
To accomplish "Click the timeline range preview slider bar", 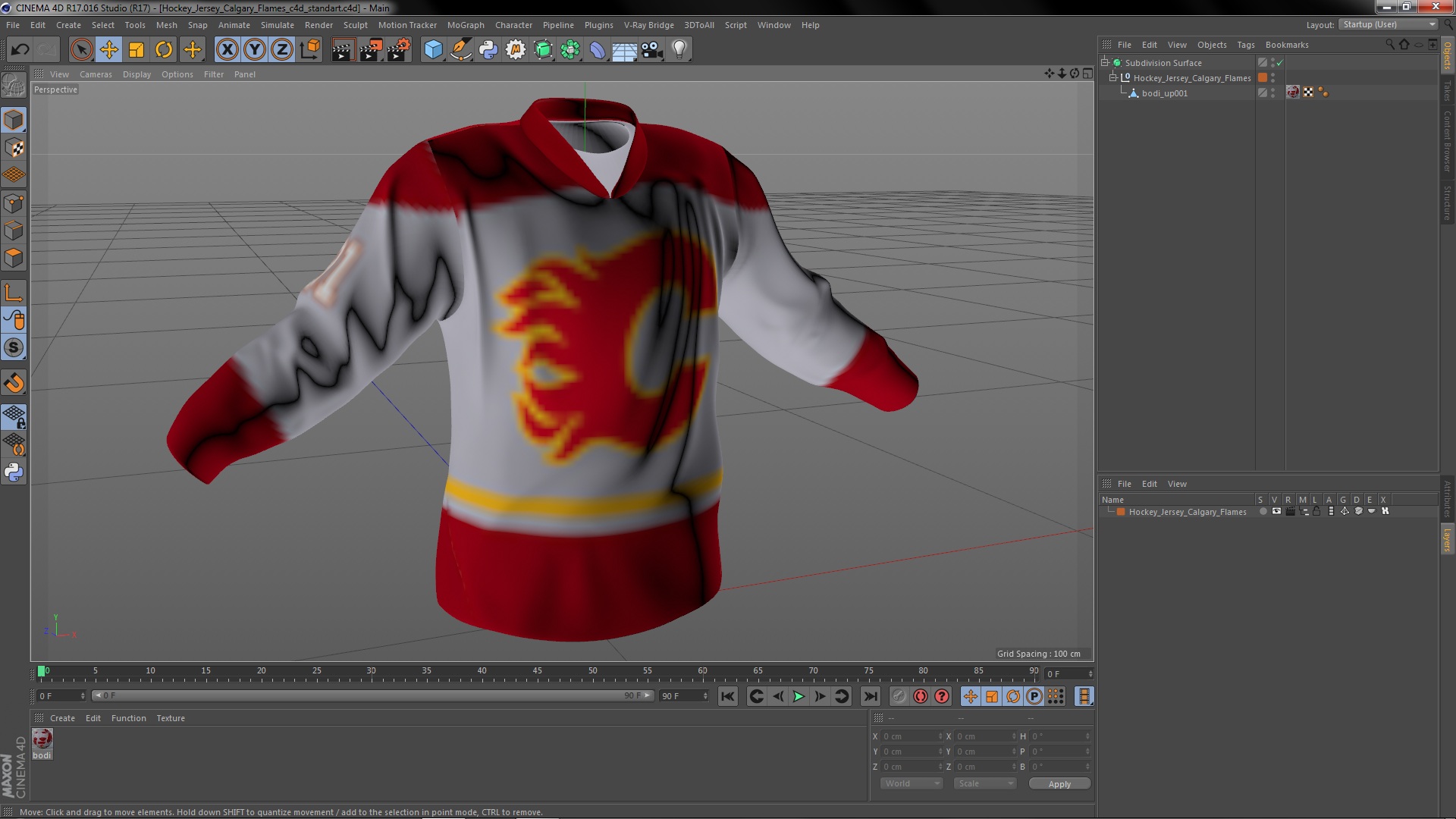I will (372, 695).
